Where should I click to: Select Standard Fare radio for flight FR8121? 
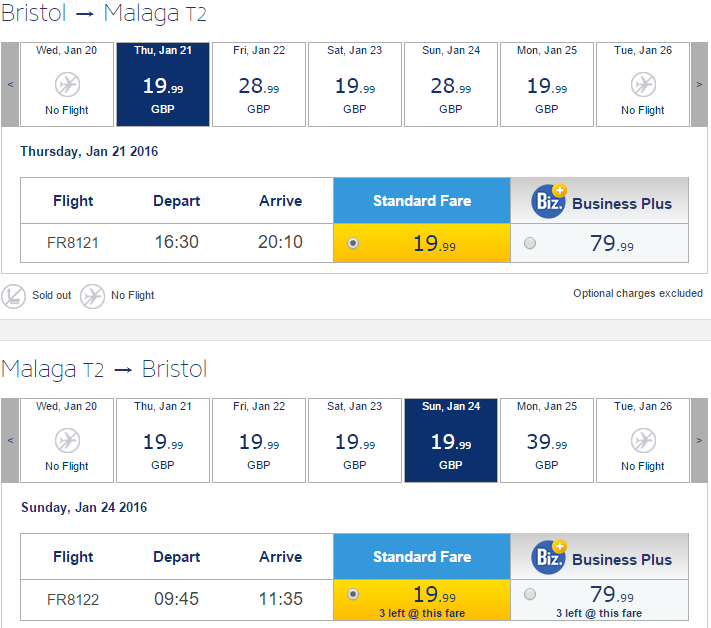click(x=353, y=243)
